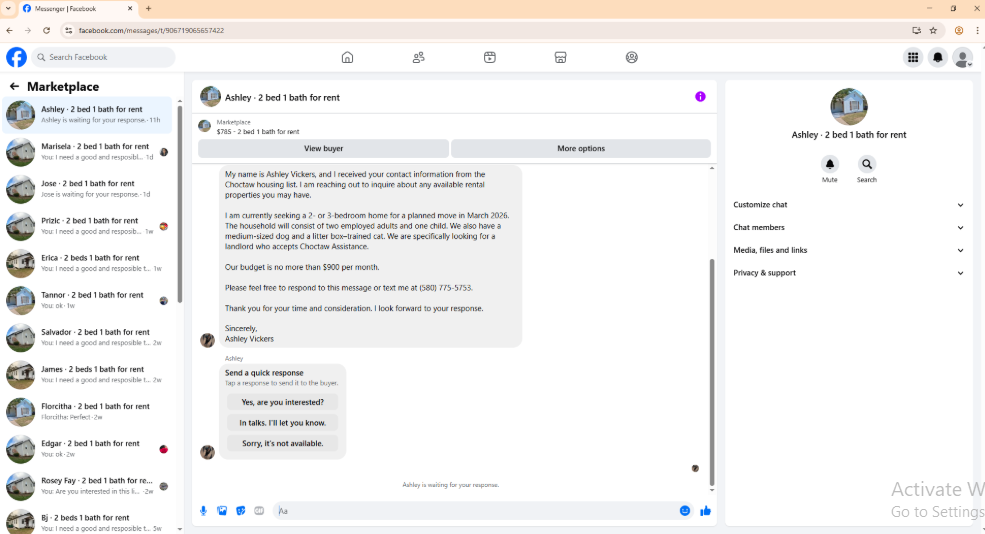Click Ashley's avatar in chat header
This screenshot has height=534, width=985.
(210, 97)
